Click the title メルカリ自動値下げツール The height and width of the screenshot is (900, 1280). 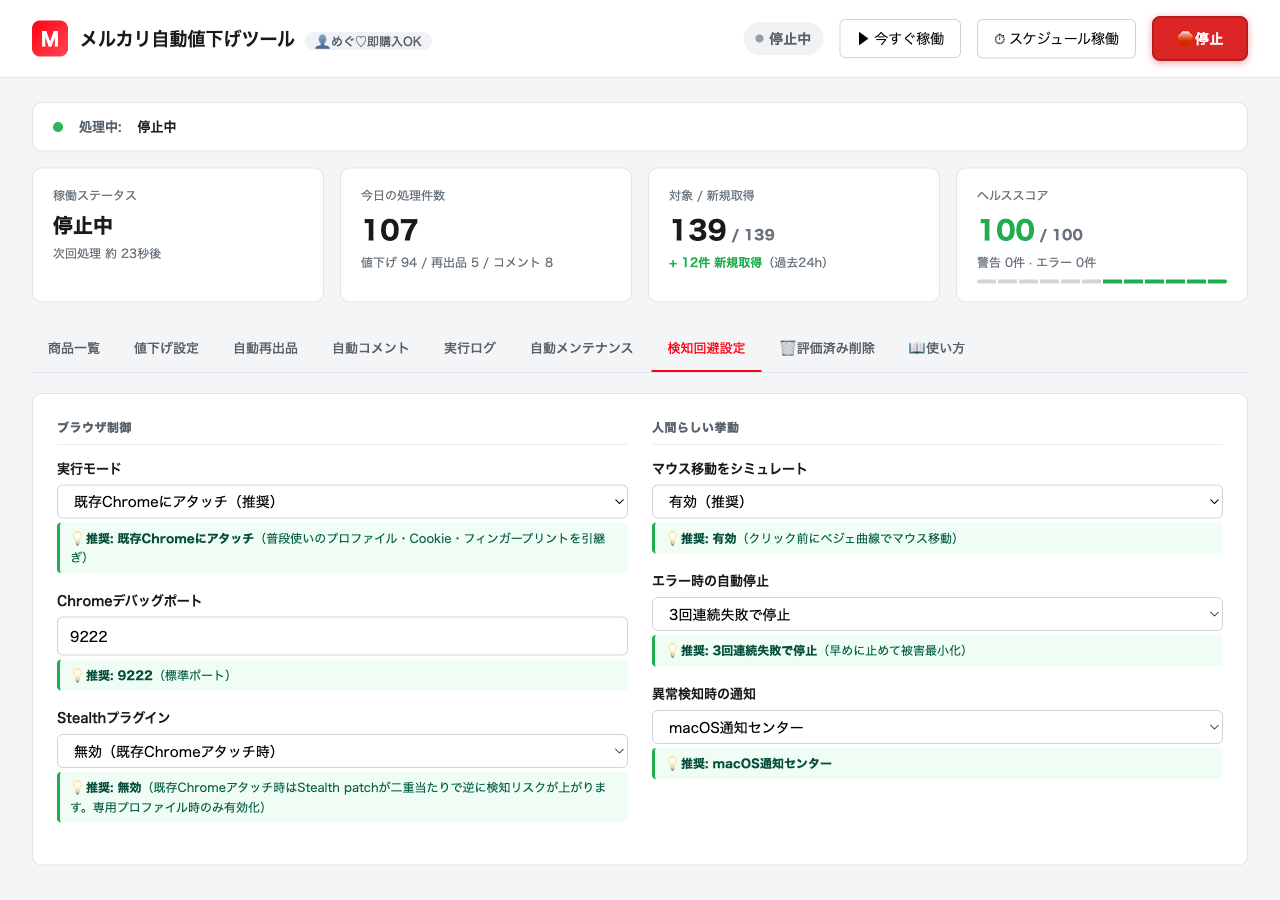click(x=187, y=39)
